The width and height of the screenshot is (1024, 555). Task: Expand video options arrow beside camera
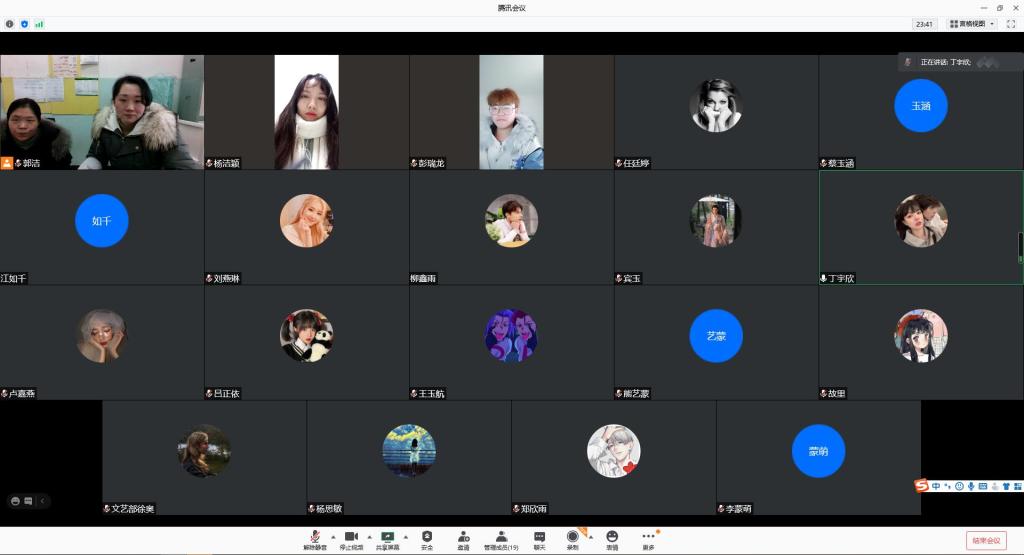point(369,537)
